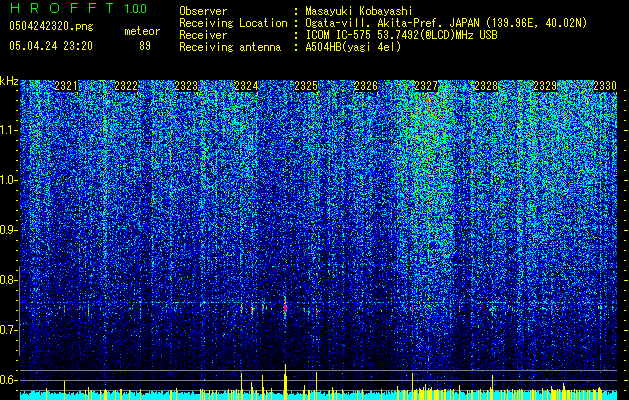Click the meteor count 89
The image size is (629, 400).
(145, 46)
